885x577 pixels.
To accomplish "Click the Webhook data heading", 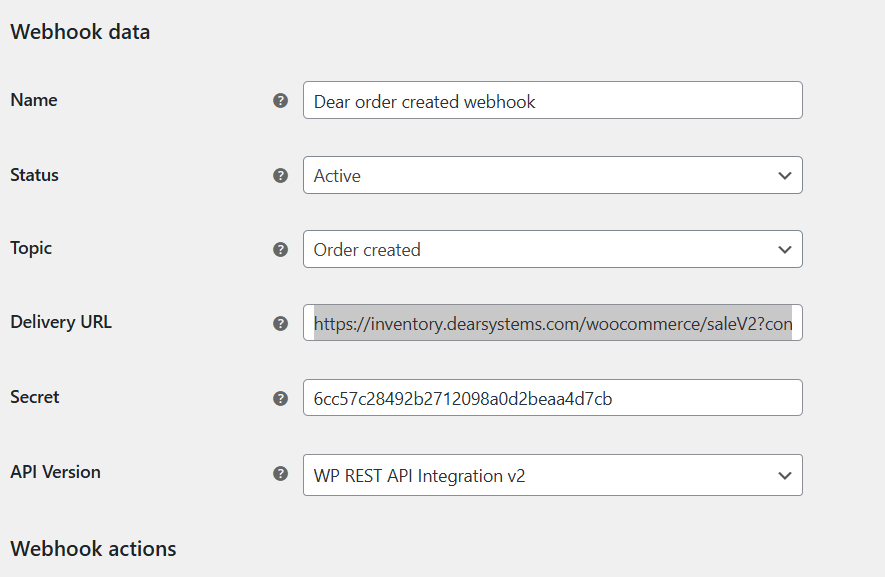I will (80, 32).
